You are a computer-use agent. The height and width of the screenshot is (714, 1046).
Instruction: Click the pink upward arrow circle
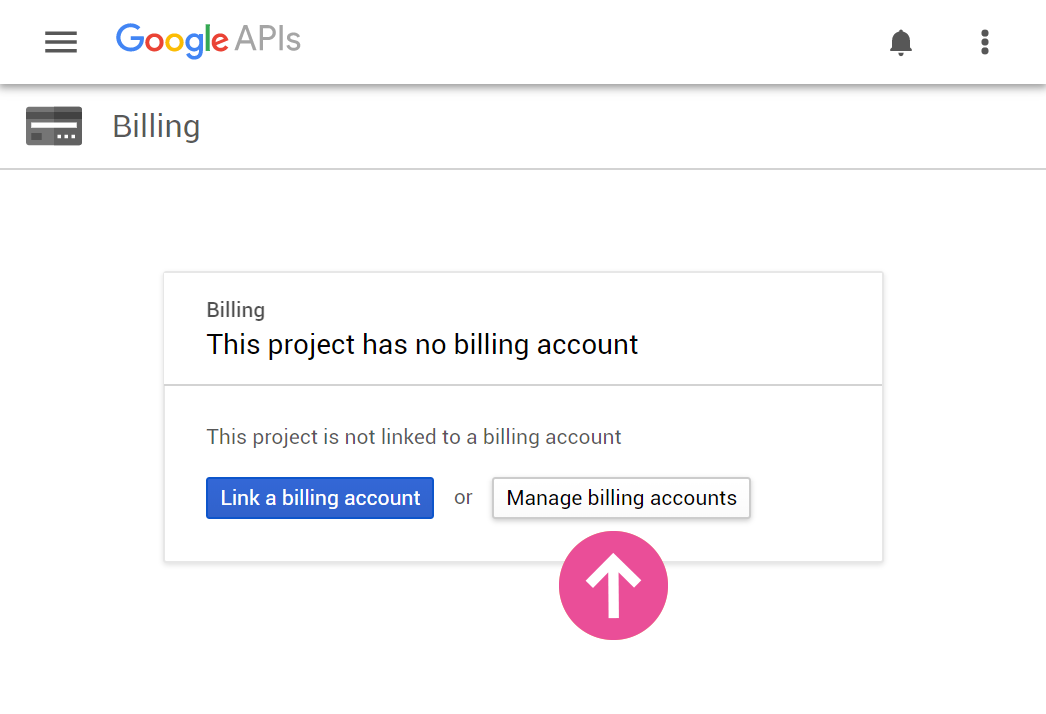(613, 585)
